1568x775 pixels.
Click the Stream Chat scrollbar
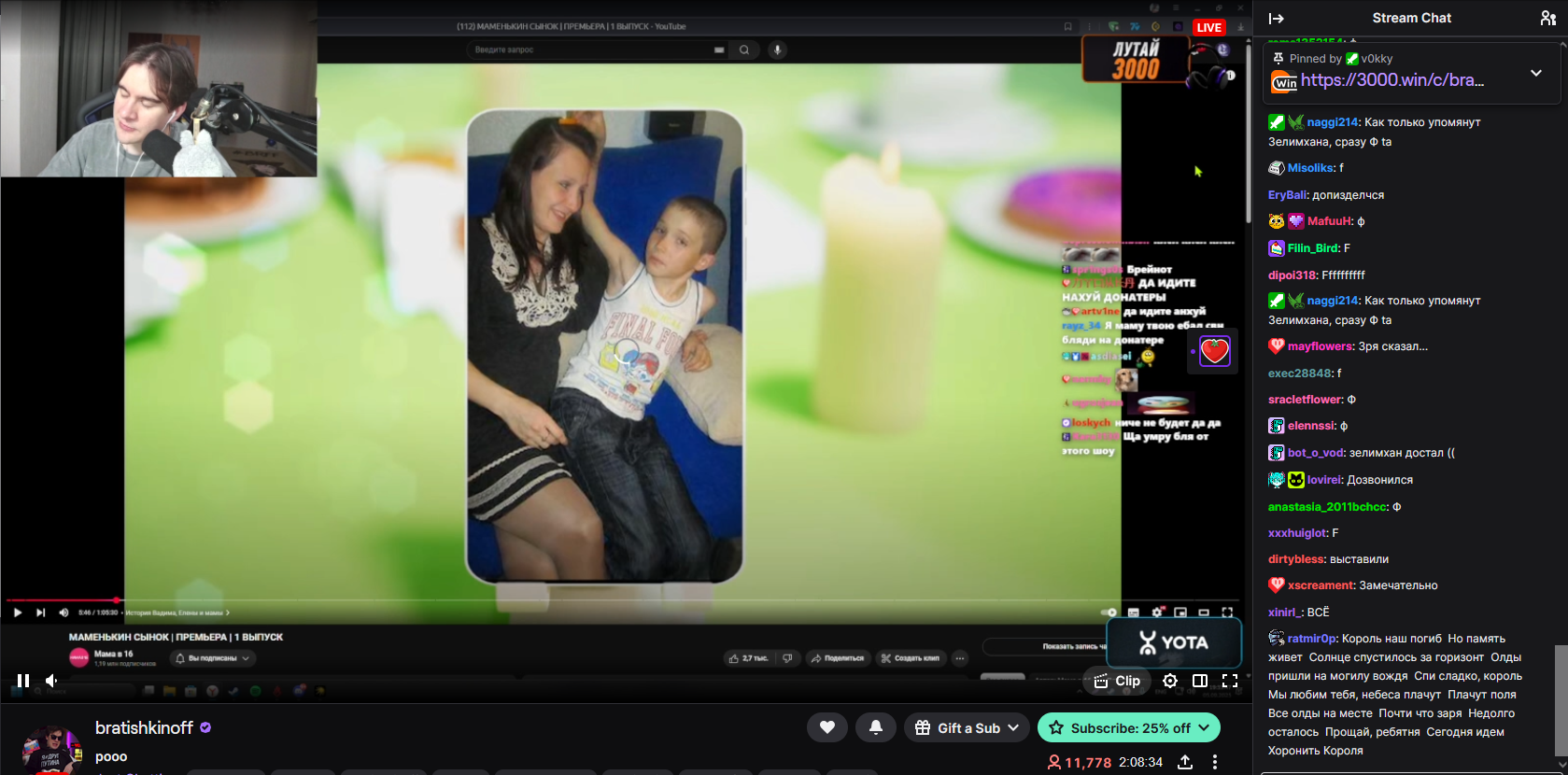(1561, 700)
